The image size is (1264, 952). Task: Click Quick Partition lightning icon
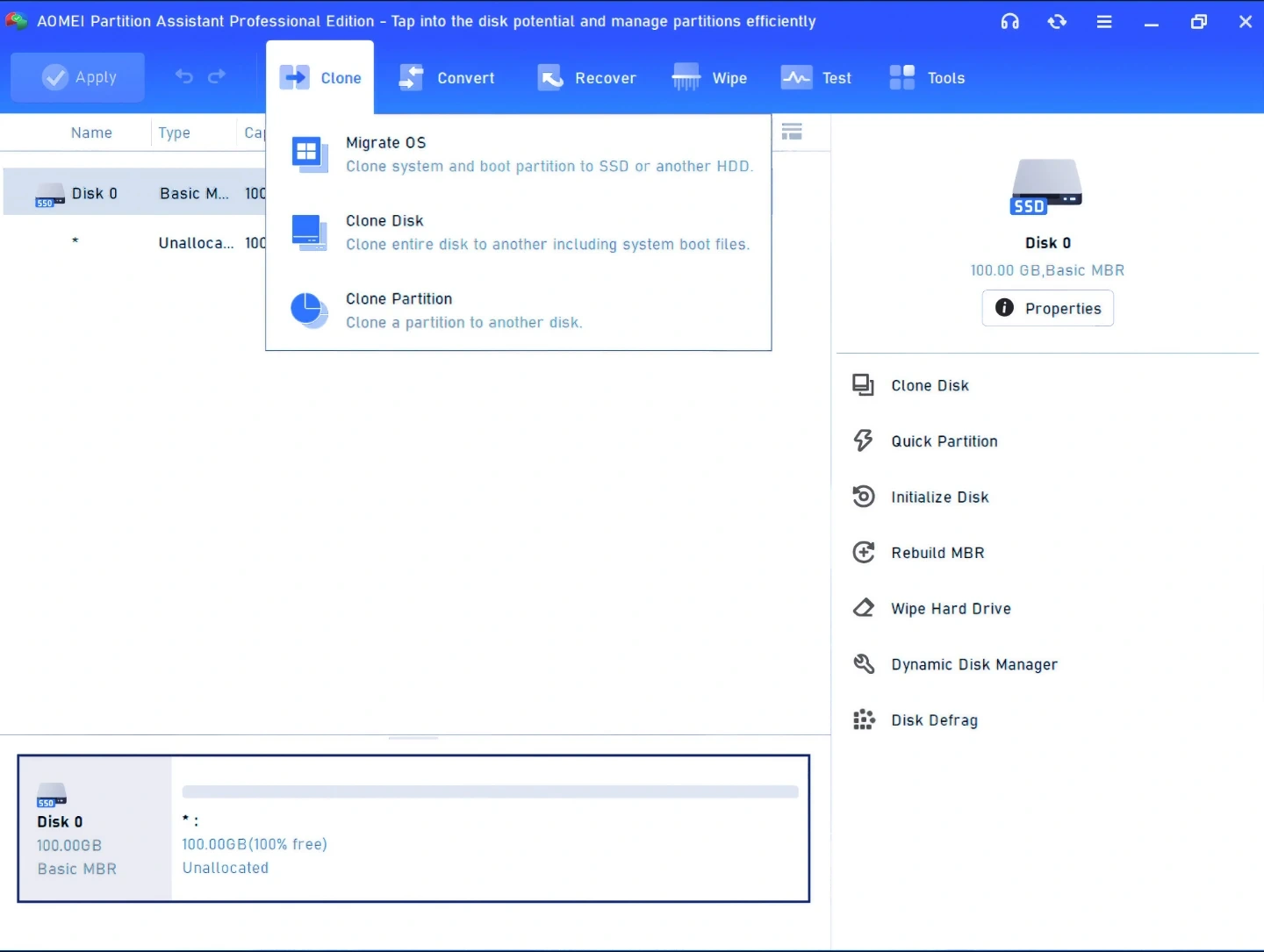point(864,440)
